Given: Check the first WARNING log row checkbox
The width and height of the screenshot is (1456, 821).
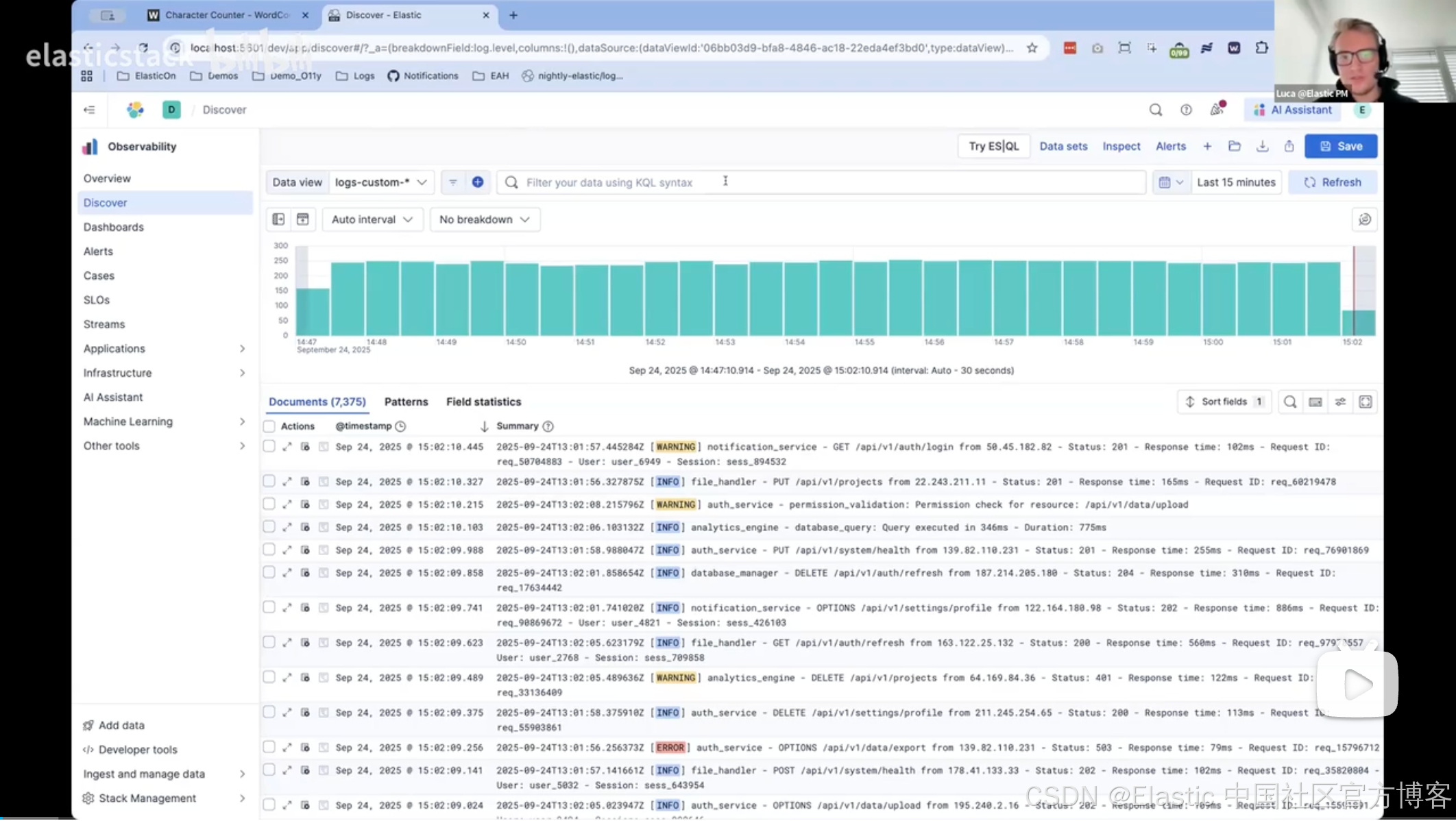Looking at the screenshot, I should coord(269,447).
